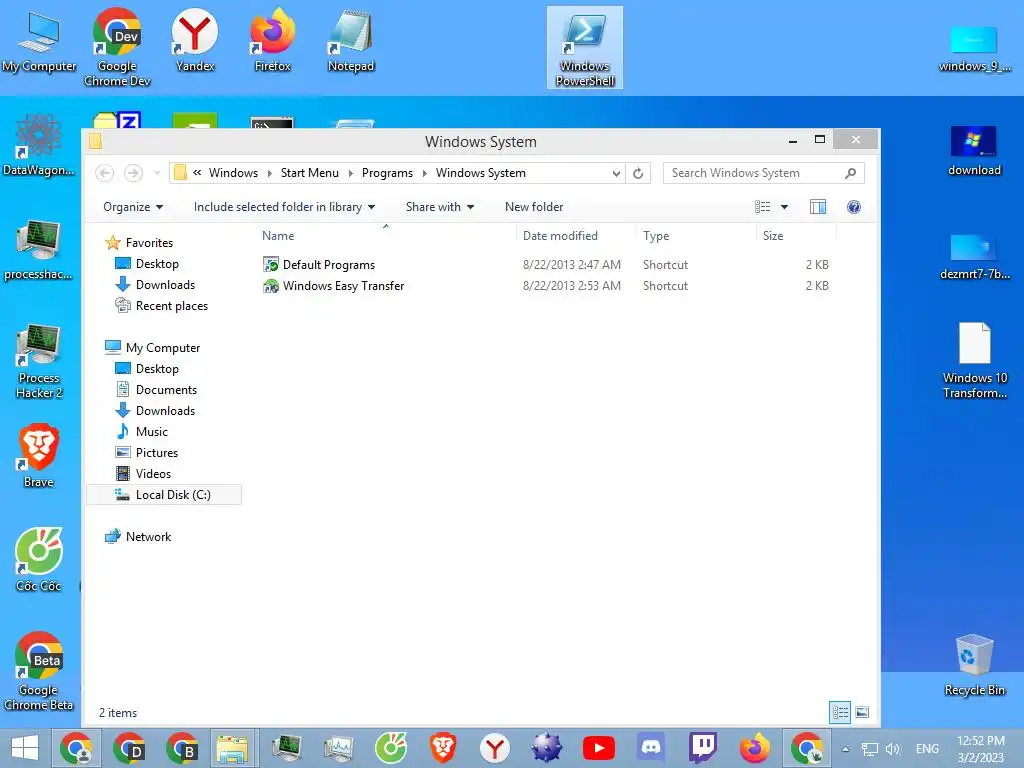This screenshot has width=1024, height=768.
Task: Click the Start button on taskbar
Action: pos(25,748)
